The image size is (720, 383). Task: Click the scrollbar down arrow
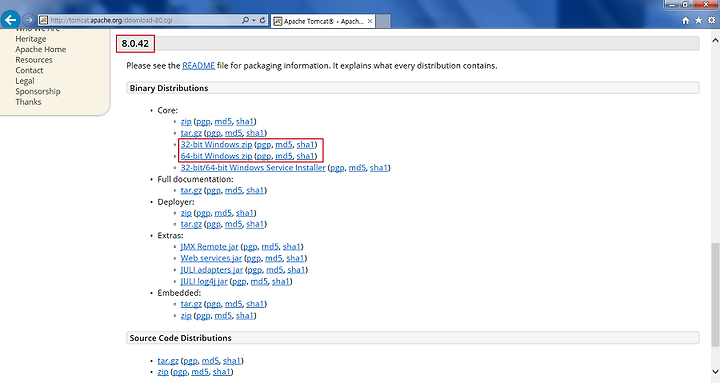tap(715, 372)
